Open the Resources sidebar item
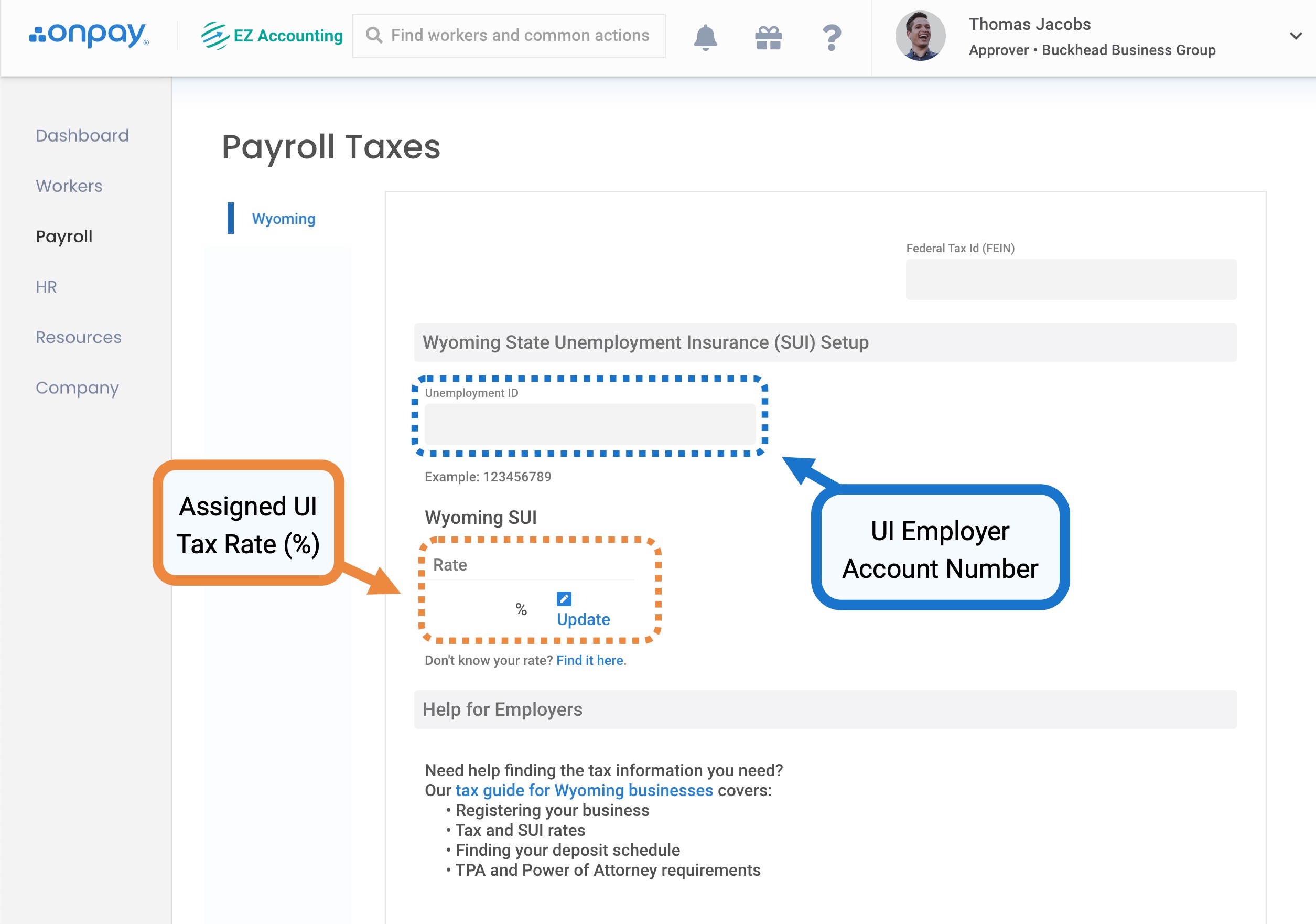Screen dimensions: 1316x924 (x=79, y=338)
